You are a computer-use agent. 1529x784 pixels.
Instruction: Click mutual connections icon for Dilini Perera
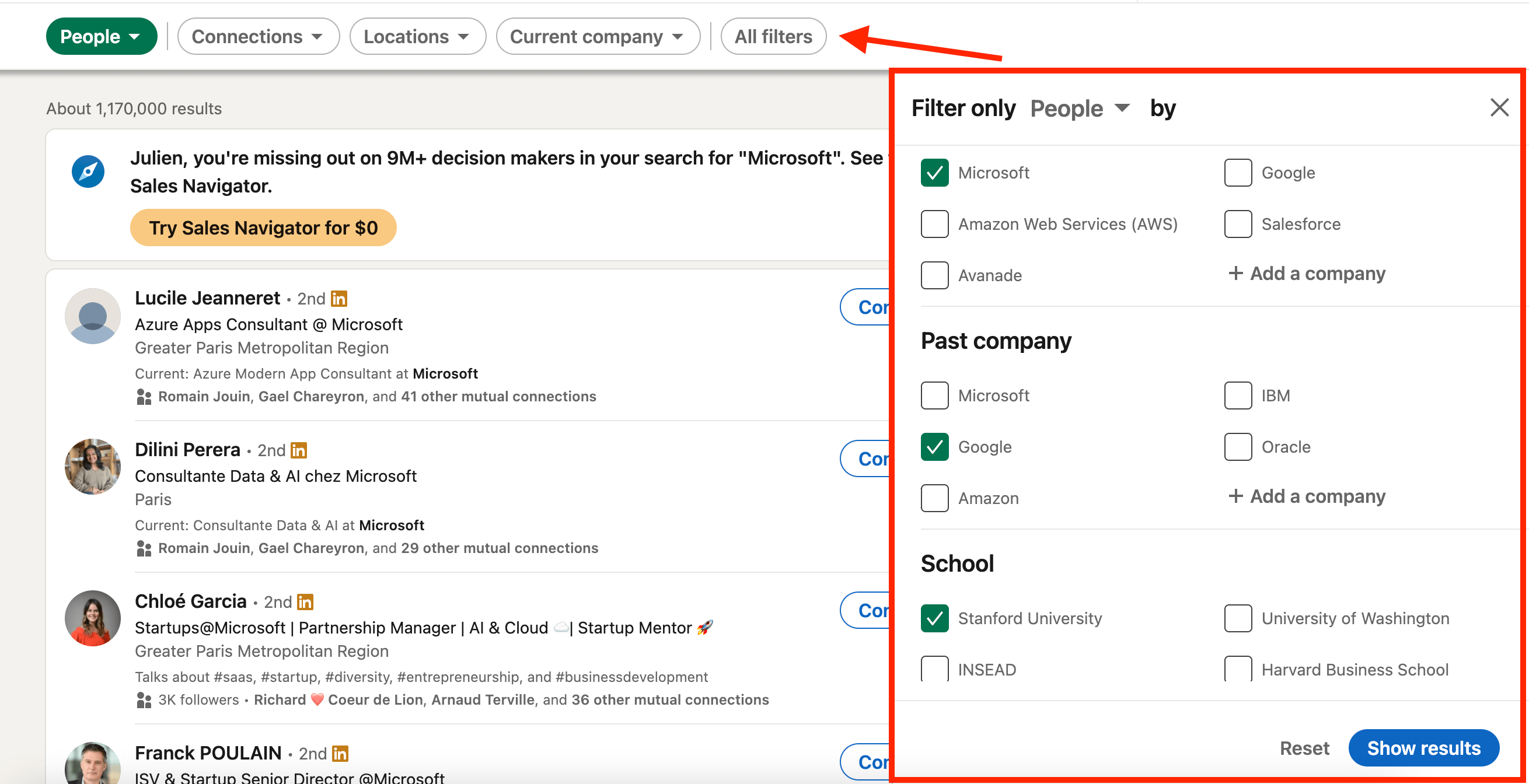pos(144,549)
